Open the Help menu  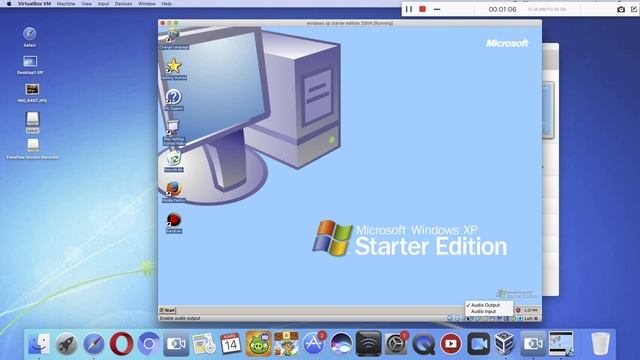(167, 4)
